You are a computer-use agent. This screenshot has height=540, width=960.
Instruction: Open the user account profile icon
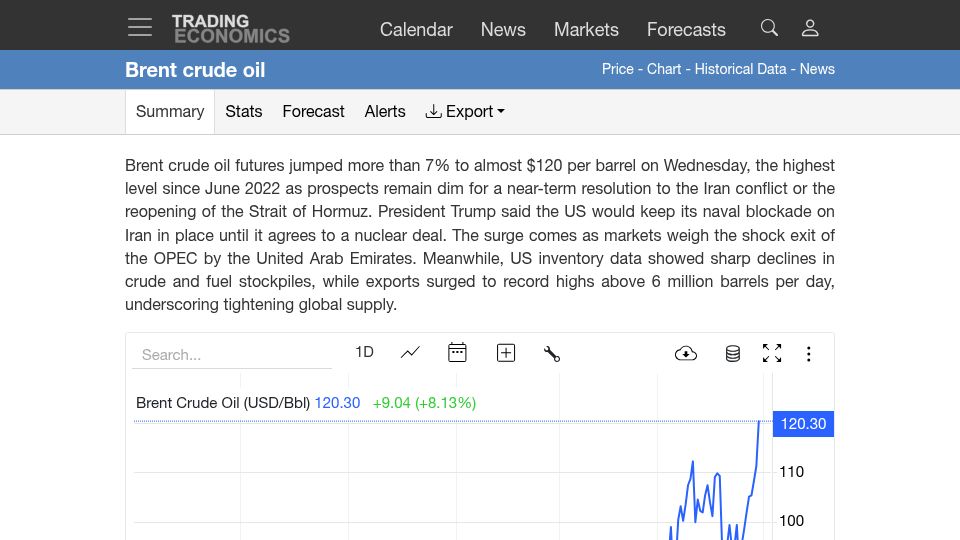point(810,28)
